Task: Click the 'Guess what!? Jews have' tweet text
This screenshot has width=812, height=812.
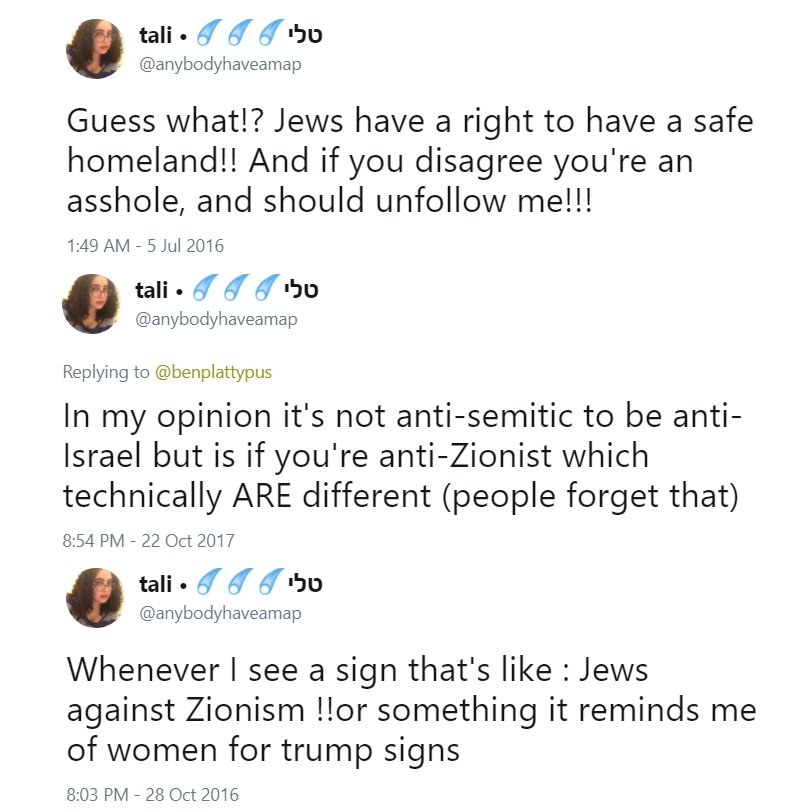Action: pos(410,161)
